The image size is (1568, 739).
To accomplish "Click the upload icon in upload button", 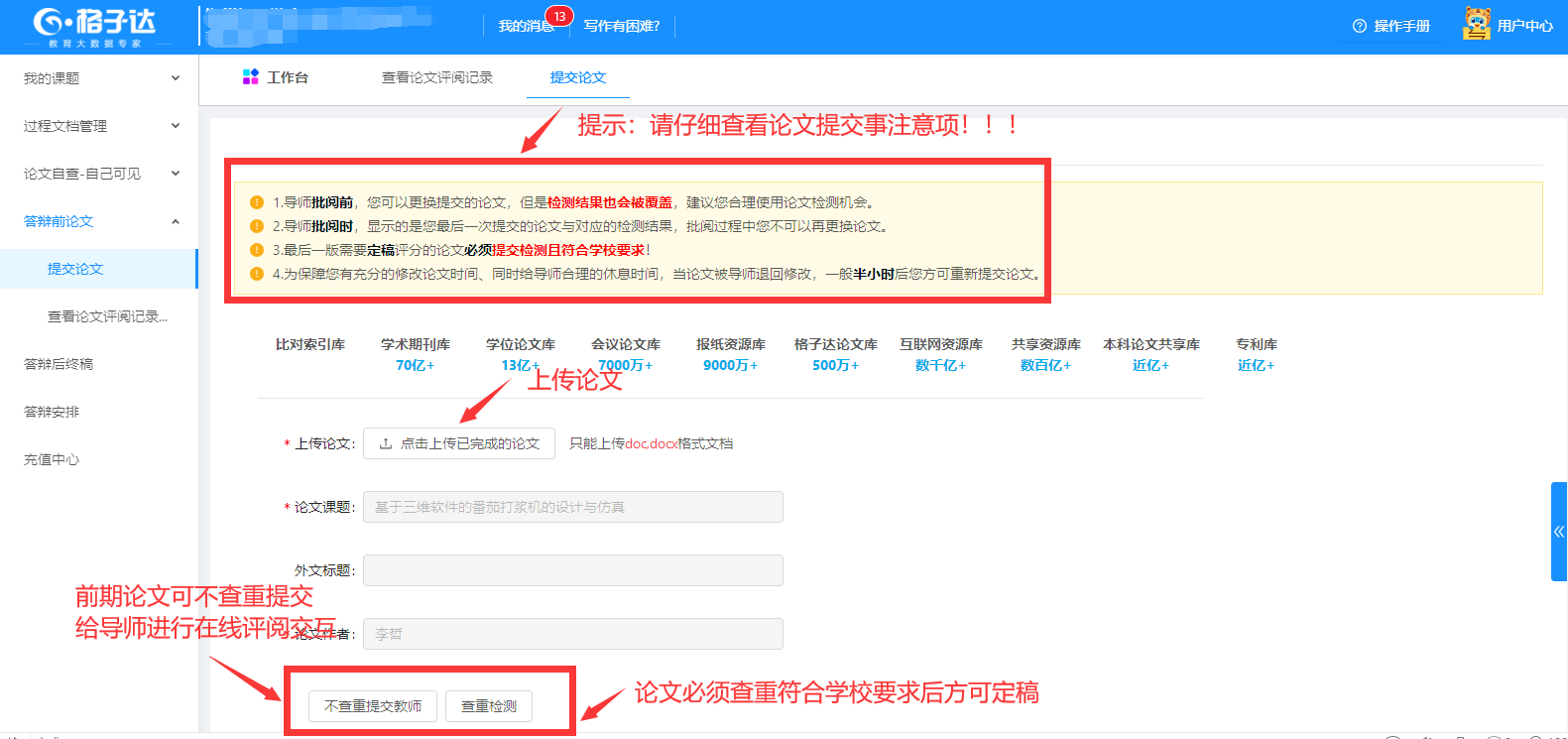I will [x=386, y=443].
